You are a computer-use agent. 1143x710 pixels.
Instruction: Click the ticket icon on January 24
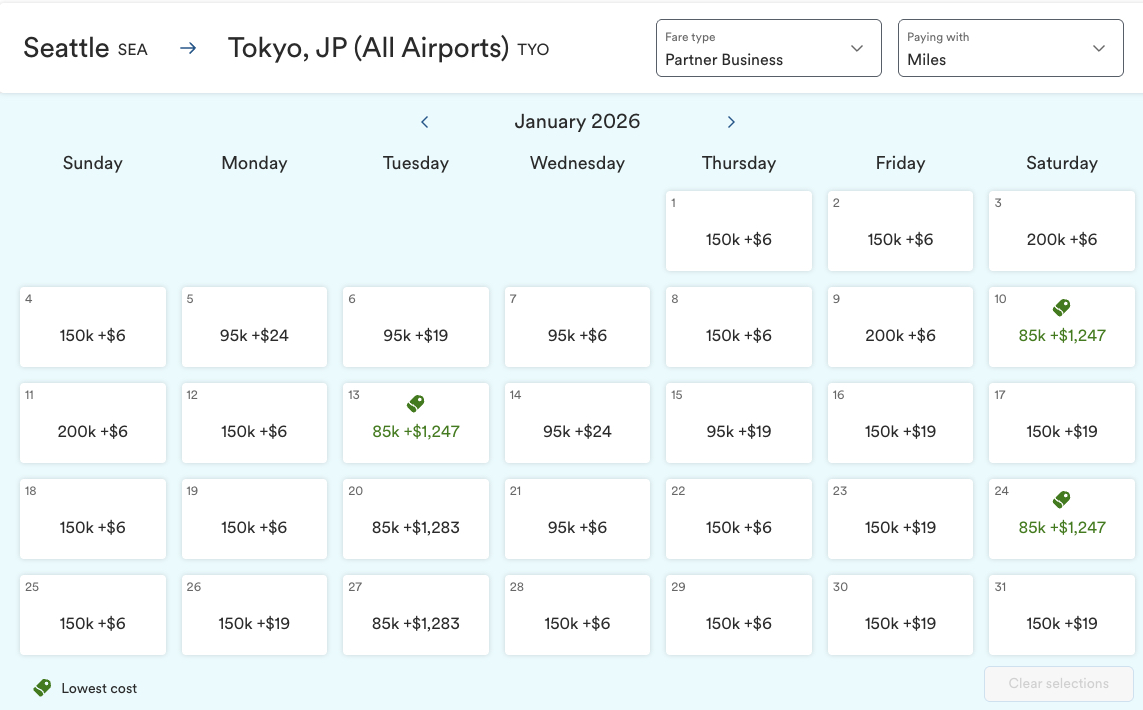(1061, 499)
